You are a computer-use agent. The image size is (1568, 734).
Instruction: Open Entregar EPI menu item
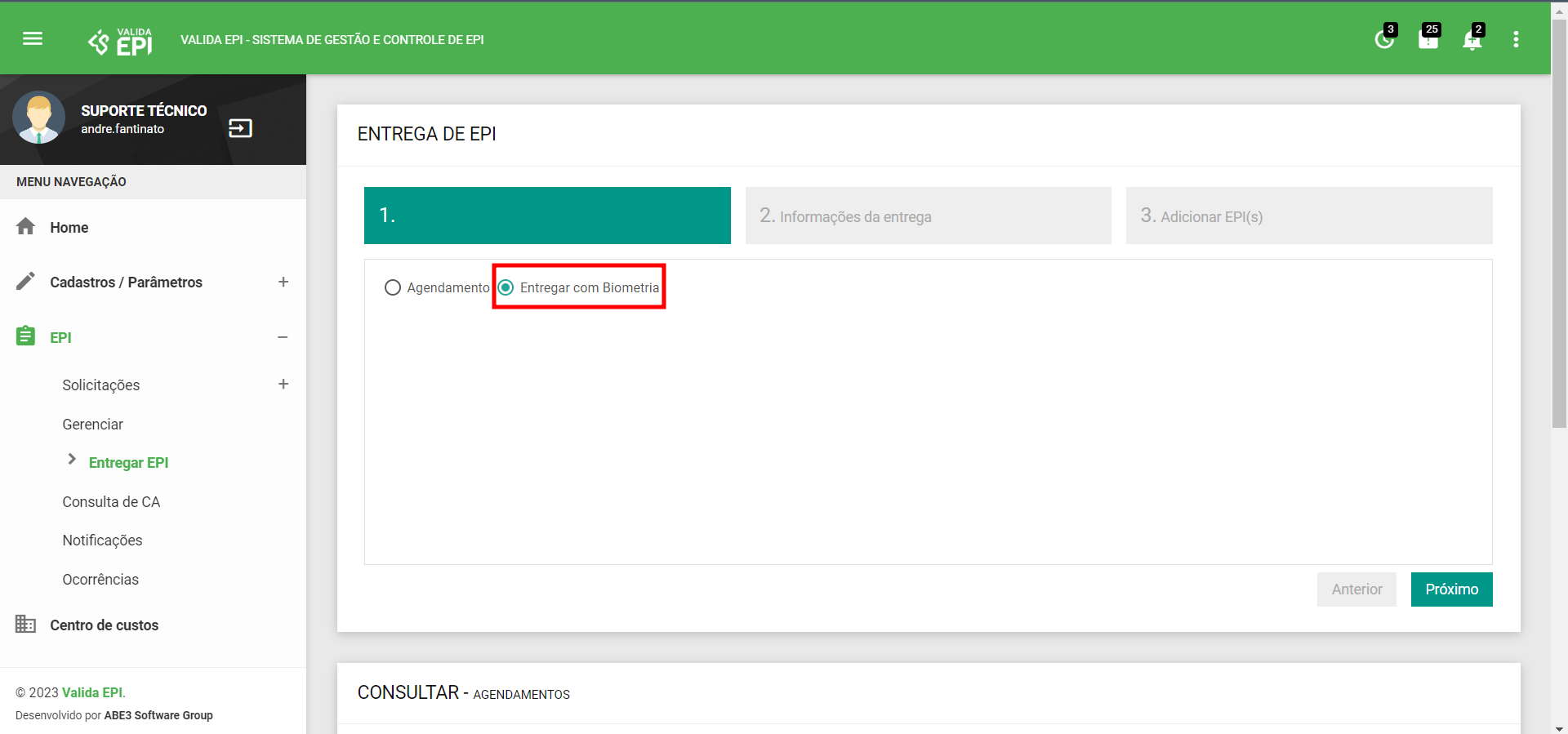129,463
